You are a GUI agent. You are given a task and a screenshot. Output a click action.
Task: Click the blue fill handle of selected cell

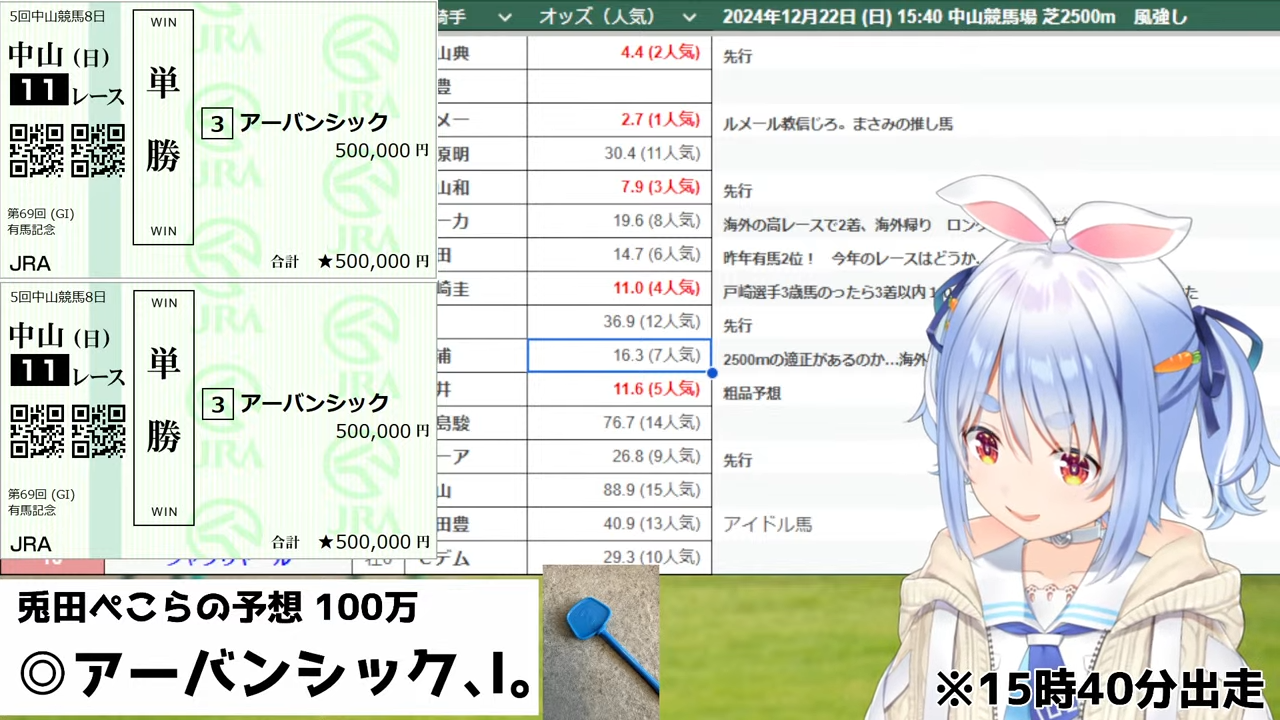click(x=711, y=373)
